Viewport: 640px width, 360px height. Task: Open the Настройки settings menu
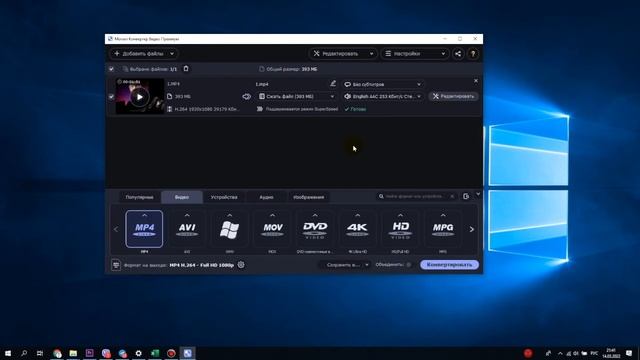click(x=415, y=53)
